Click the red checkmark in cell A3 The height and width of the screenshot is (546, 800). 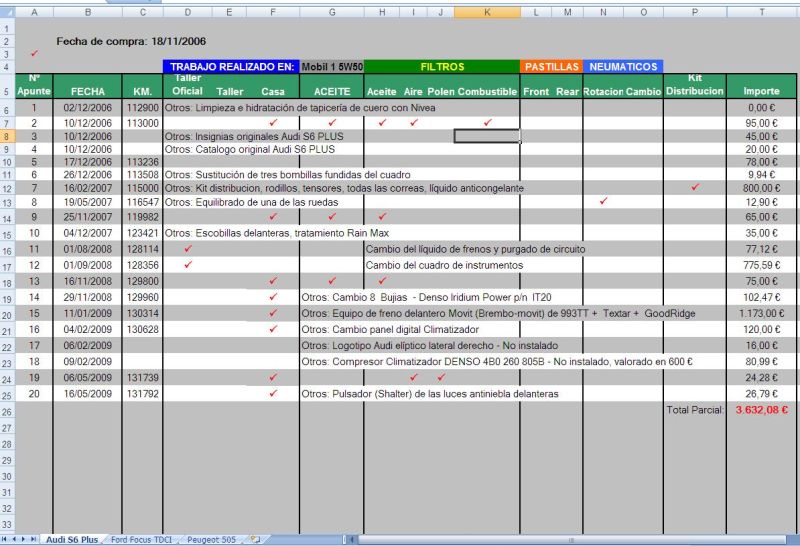34,53
